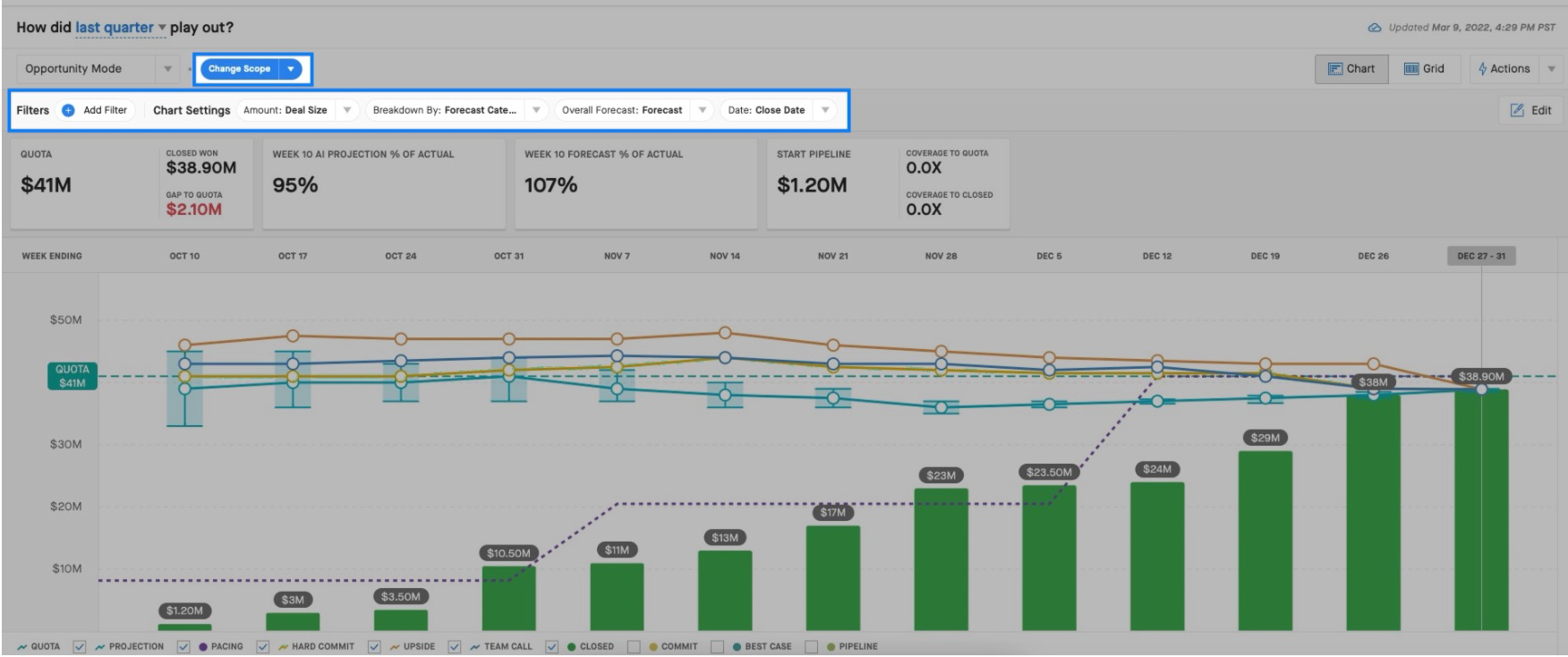
Task: Click the Edit pencil icon
Action: 1517,110
